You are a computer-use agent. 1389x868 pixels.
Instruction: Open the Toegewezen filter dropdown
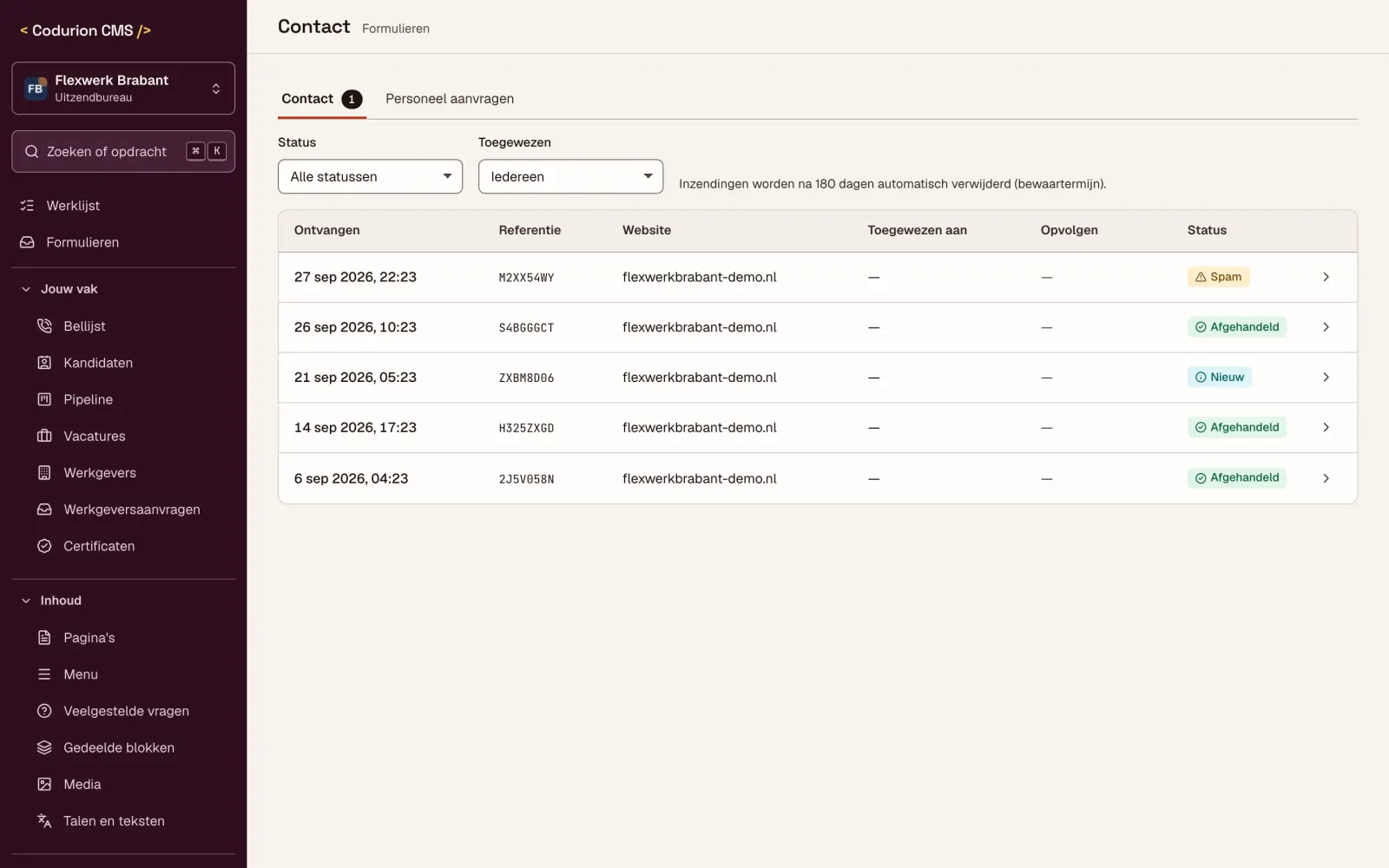point(570,176)
